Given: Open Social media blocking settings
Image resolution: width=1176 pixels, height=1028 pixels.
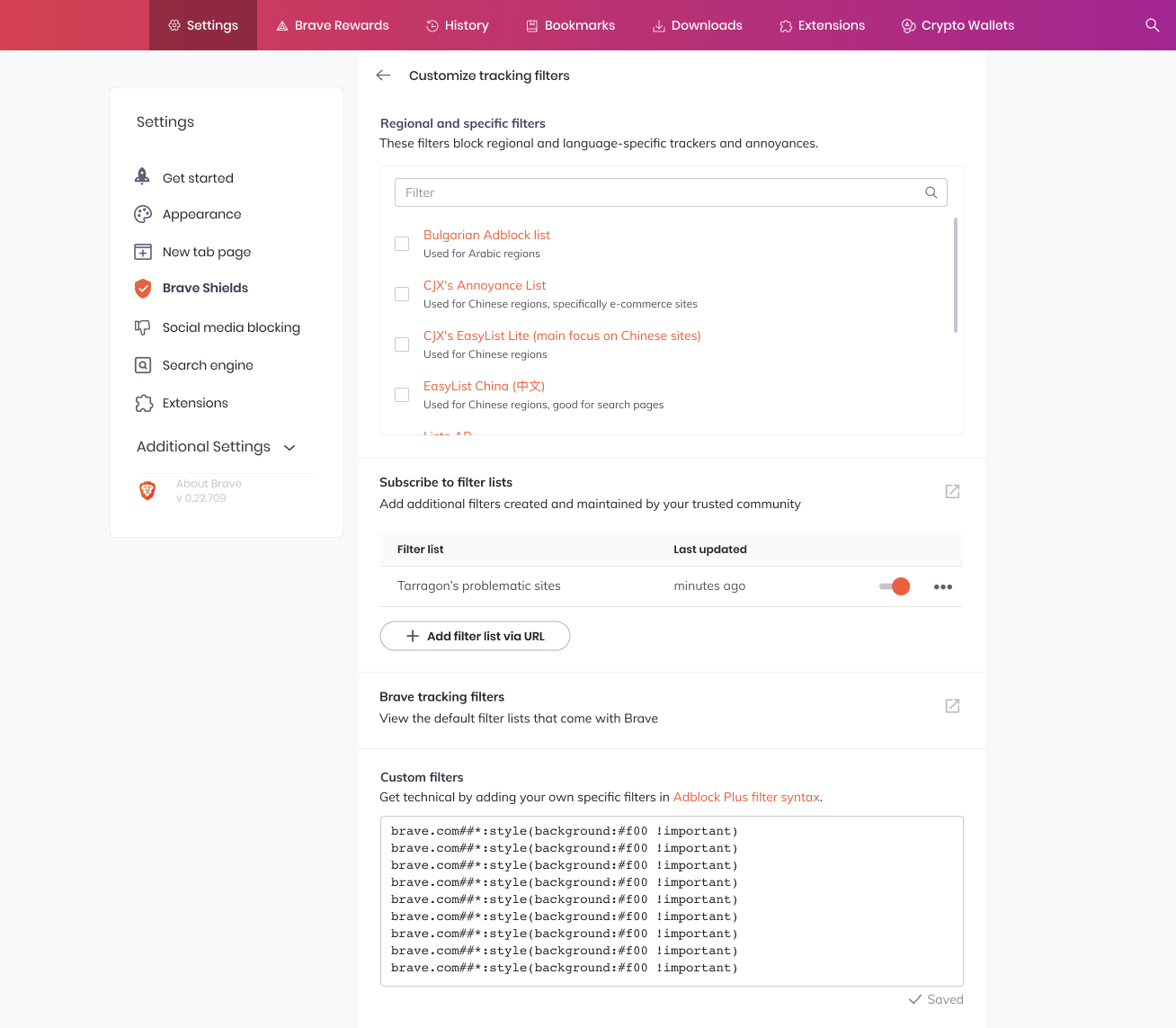Looking at the screenshot, I should click(231, 327).
